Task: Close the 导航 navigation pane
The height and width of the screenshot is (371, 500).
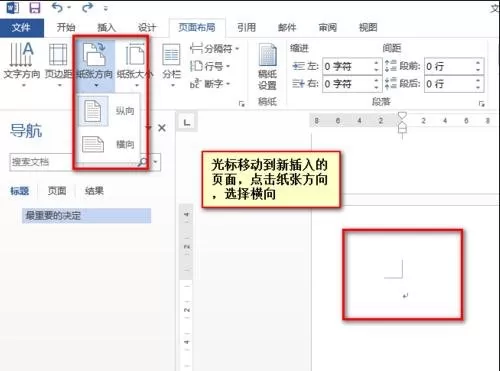Action: pos(162,128)
